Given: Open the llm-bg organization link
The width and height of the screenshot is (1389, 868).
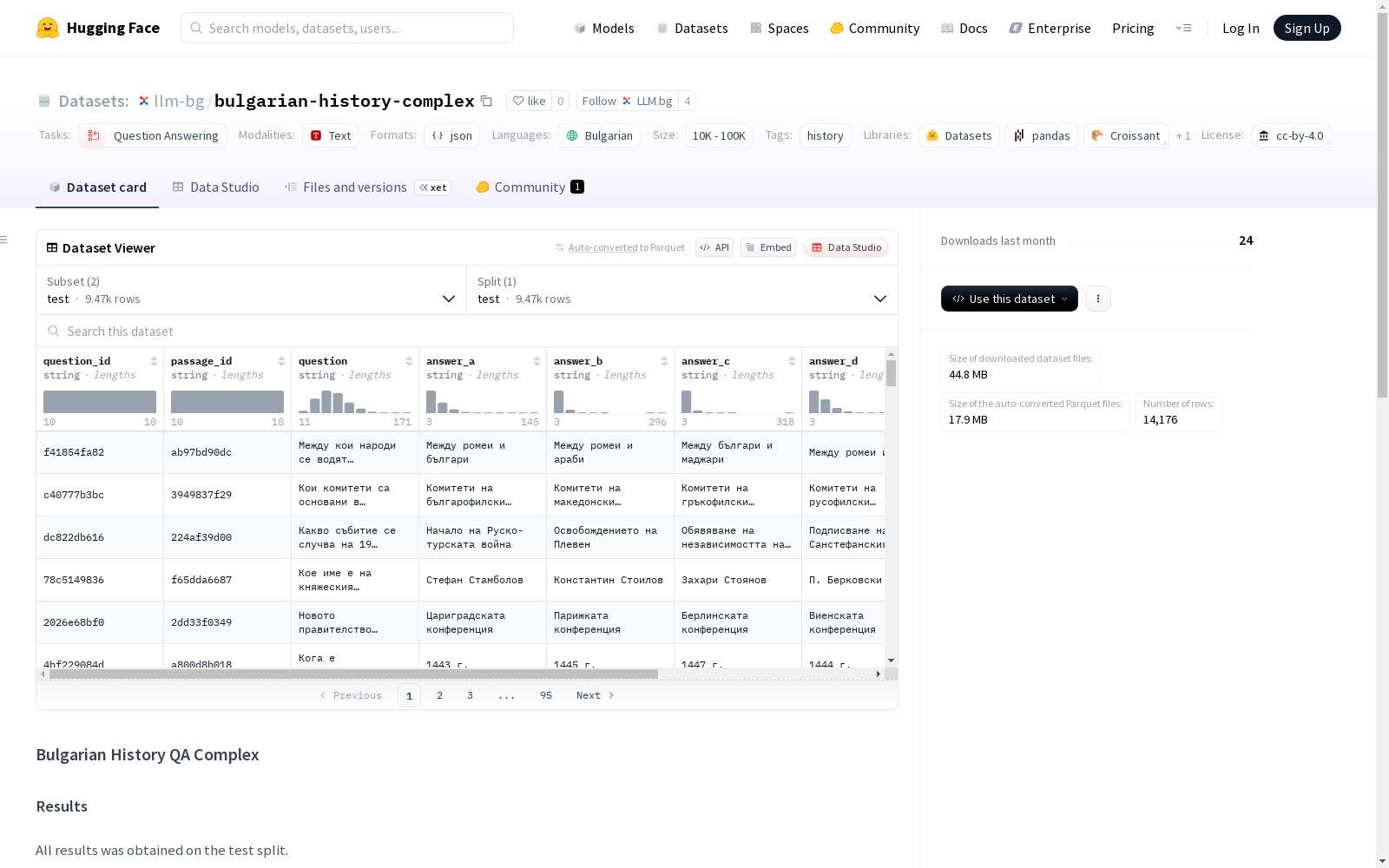Looking at the screenshot, I should point(179,101).
